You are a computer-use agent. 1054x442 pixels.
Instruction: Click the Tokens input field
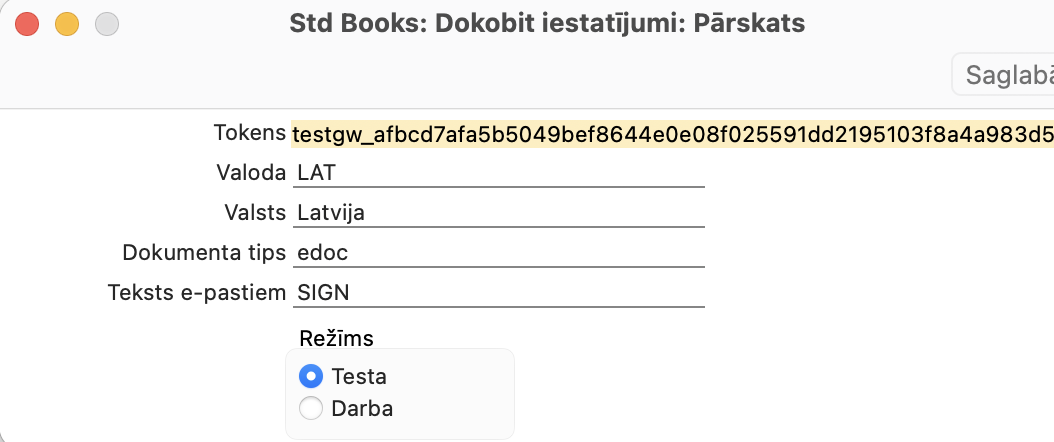pyautogui.click(x=670, y=134)
